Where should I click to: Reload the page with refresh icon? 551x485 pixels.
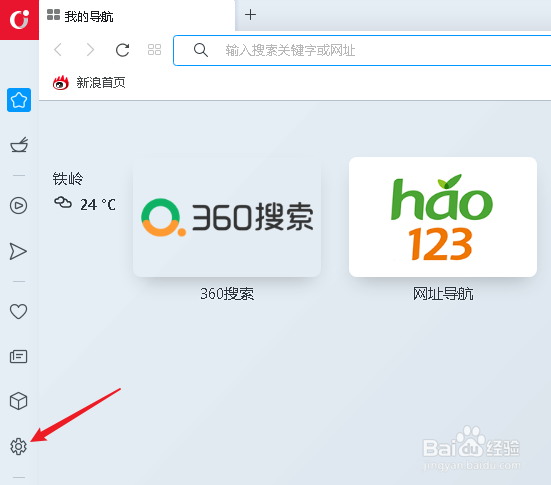(x=122, y=50)
